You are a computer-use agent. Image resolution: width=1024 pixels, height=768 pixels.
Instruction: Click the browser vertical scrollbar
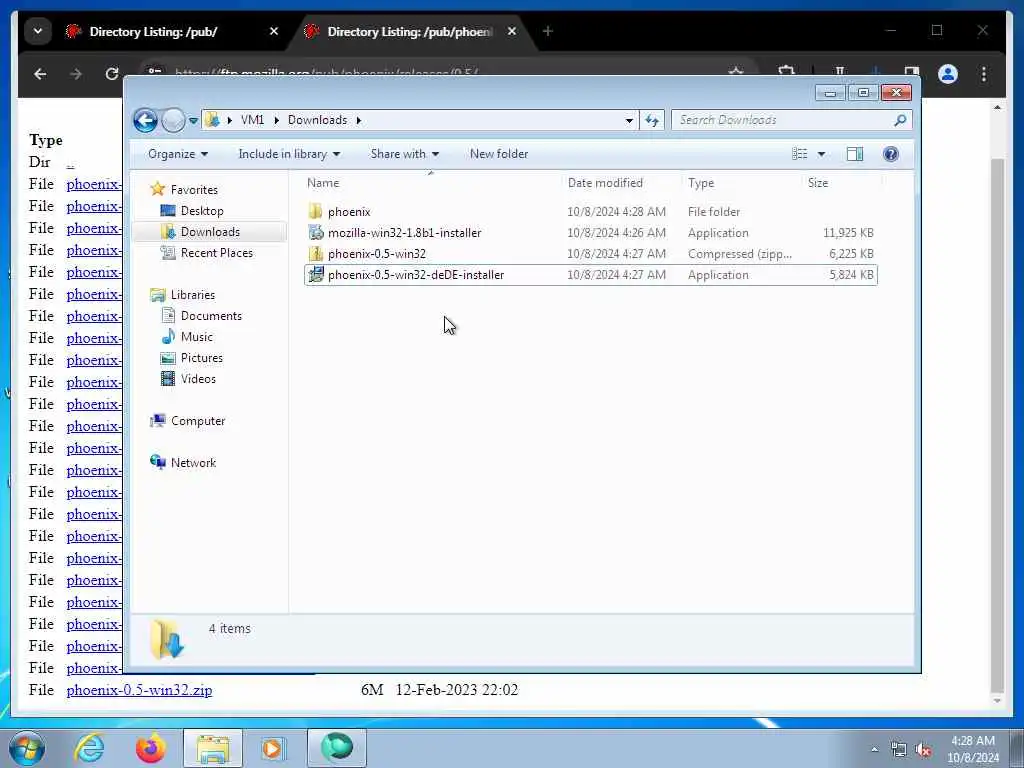(x=997, y=424)
